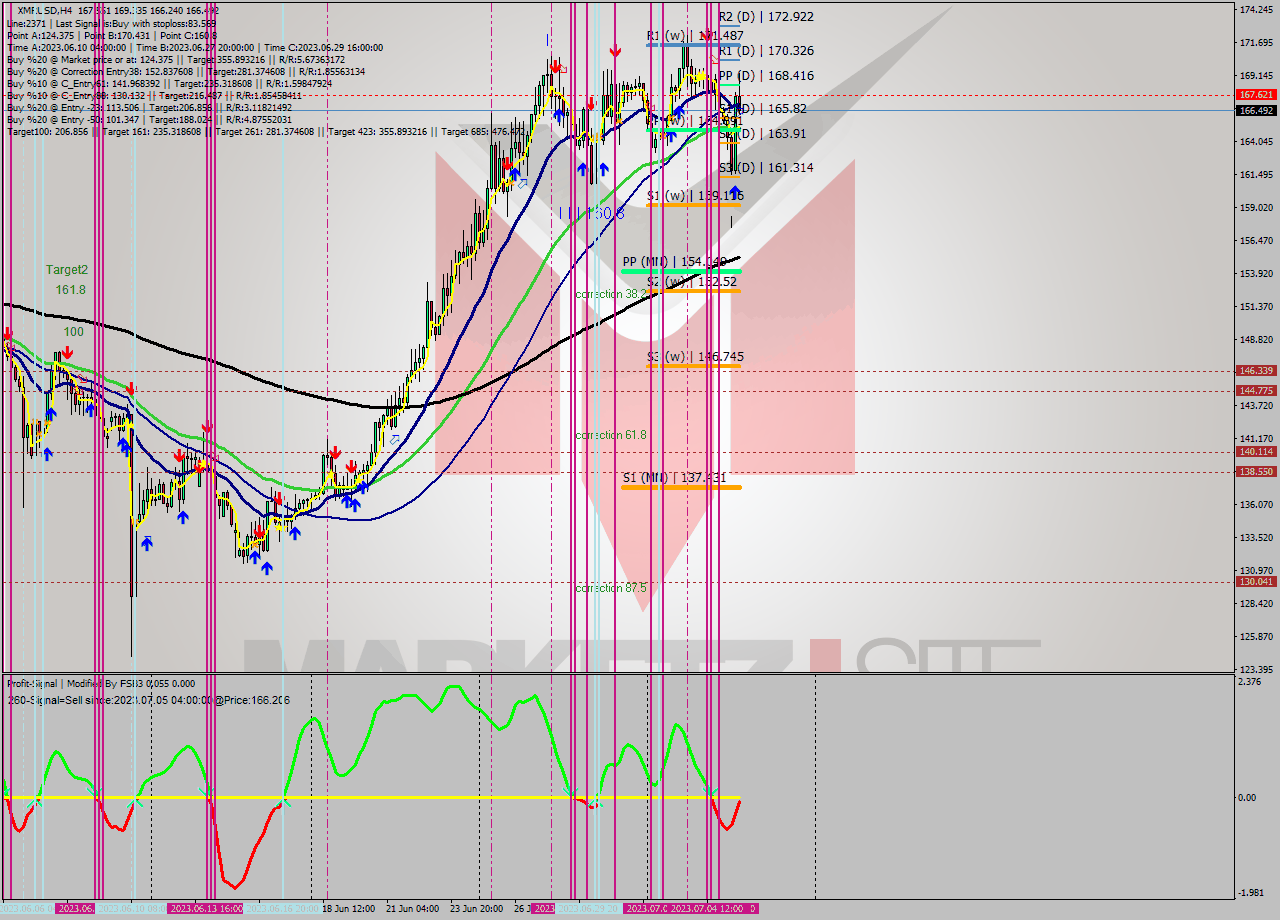Click the 260-Signal Sell indicator text

[x=148, y=700]
